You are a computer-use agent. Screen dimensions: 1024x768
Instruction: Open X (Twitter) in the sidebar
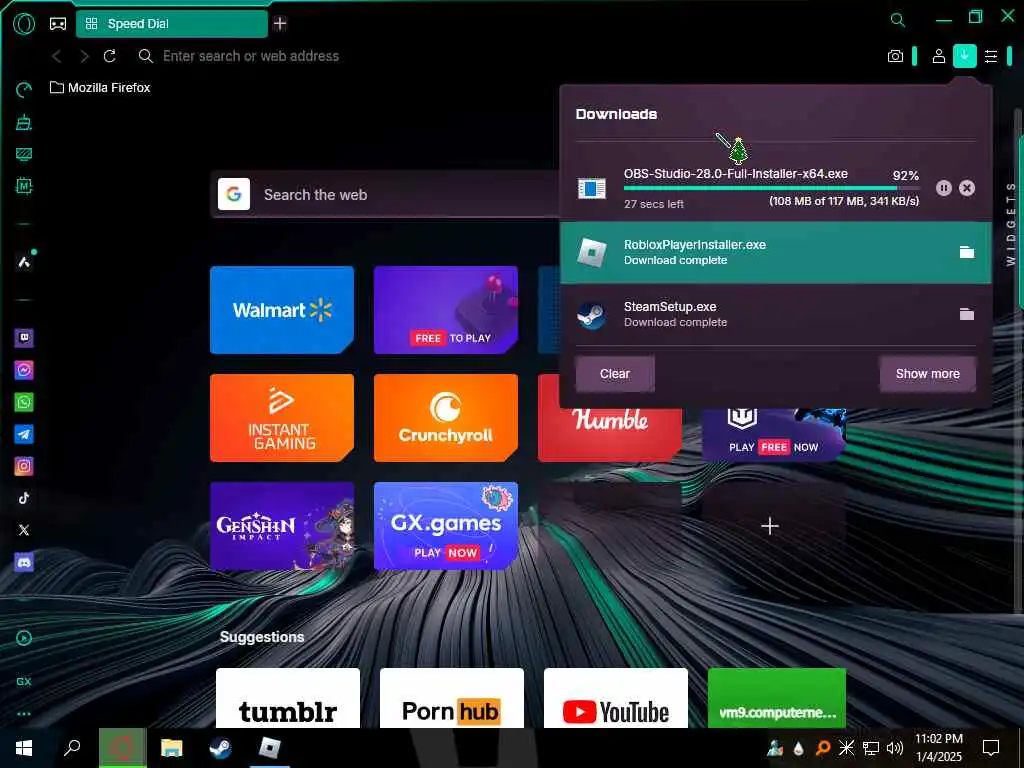point(24,530)
